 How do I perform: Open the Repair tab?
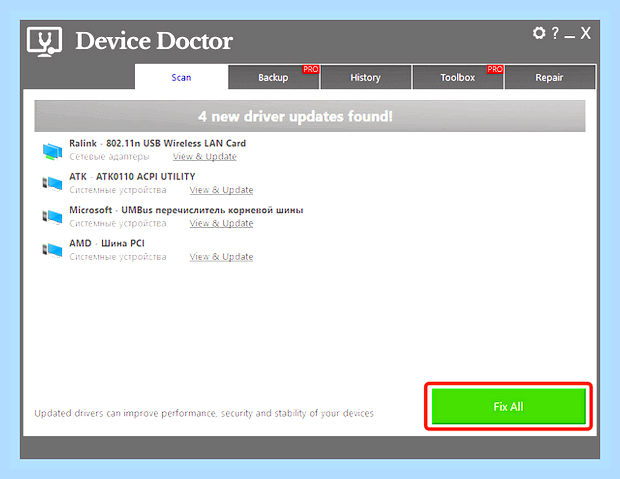click(x=550, y=77)
